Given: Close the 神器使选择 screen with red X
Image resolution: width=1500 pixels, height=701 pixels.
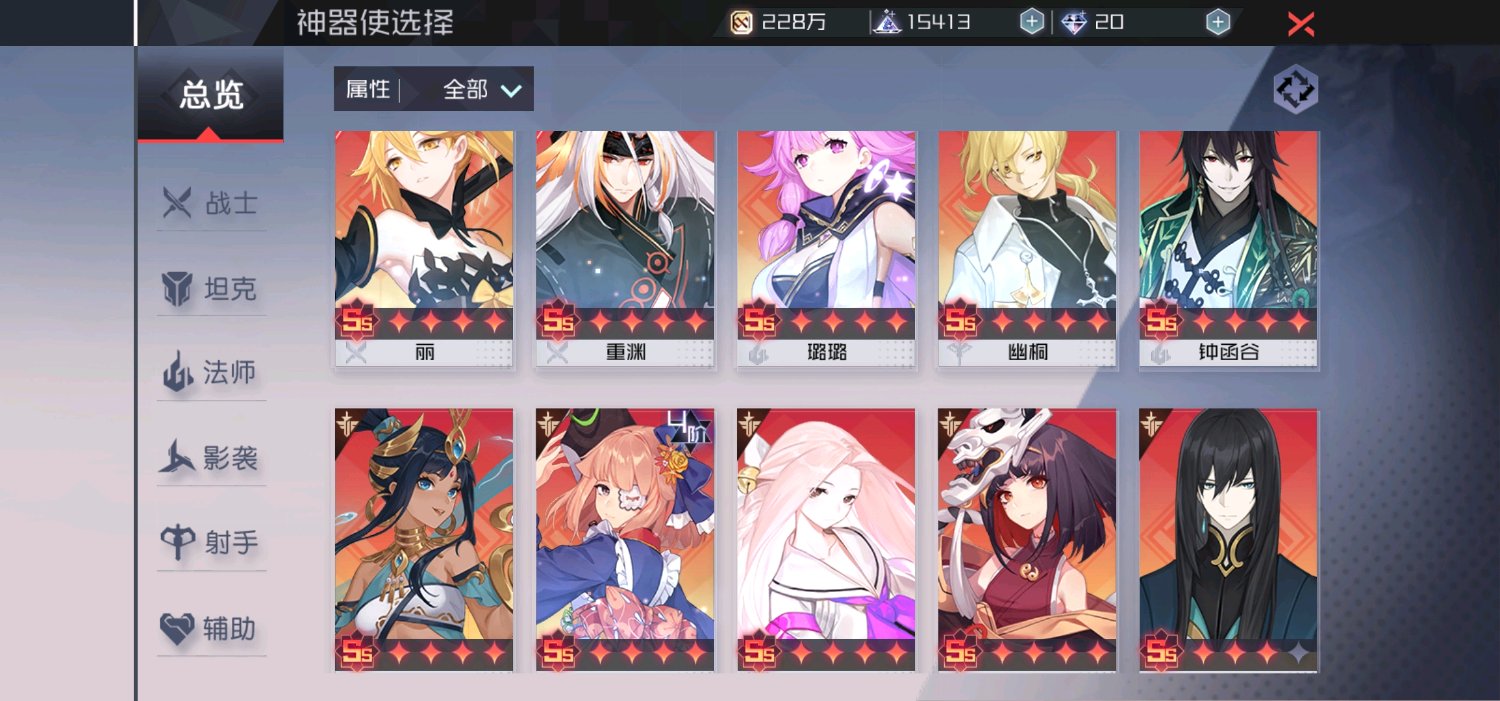Looking at the screenshot, I should [x=1300, y=24].
